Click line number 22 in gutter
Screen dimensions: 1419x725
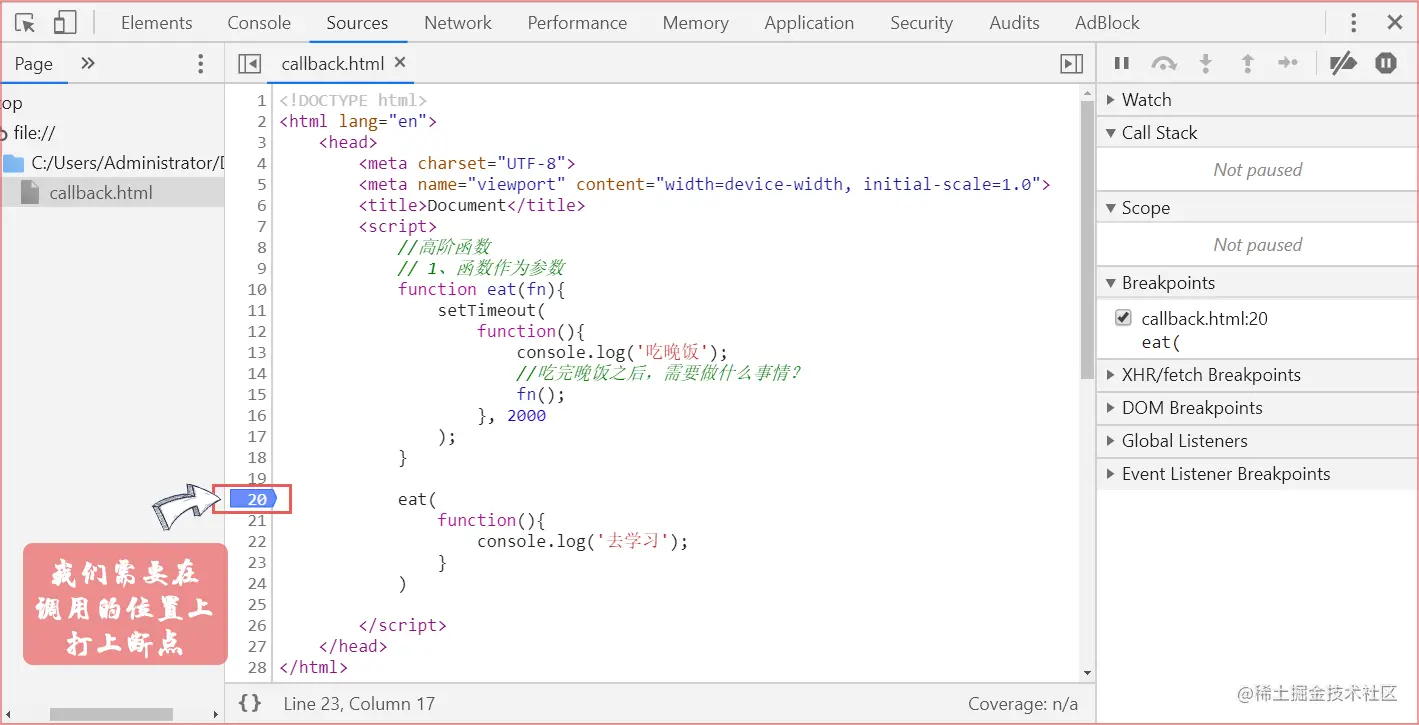pos(257,541)
